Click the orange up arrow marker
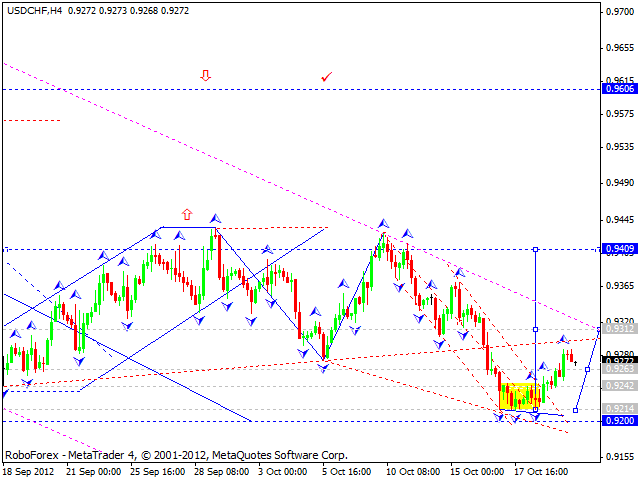 pos(186,213)
